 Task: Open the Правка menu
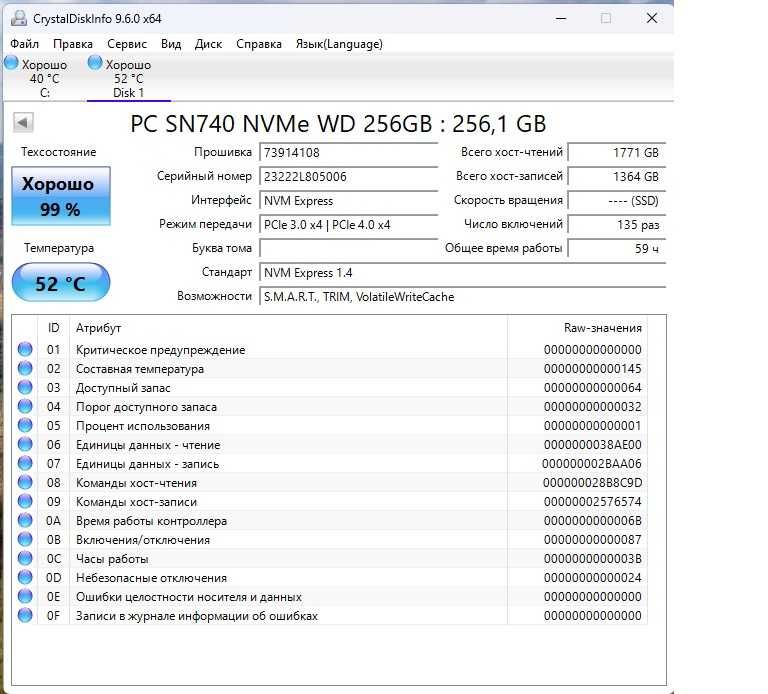click(x=73, y=44)
